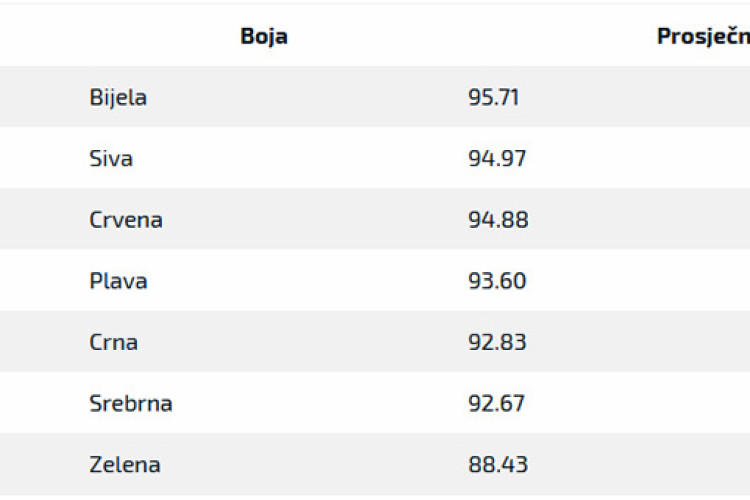
Task: Click empty area left of Bijela
Action: 43,97
